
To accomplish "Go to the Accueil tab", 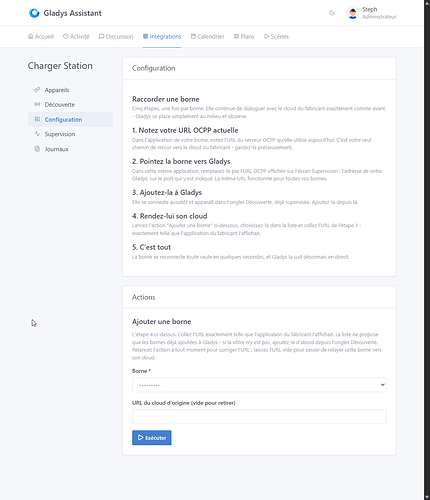I will 41,36.
